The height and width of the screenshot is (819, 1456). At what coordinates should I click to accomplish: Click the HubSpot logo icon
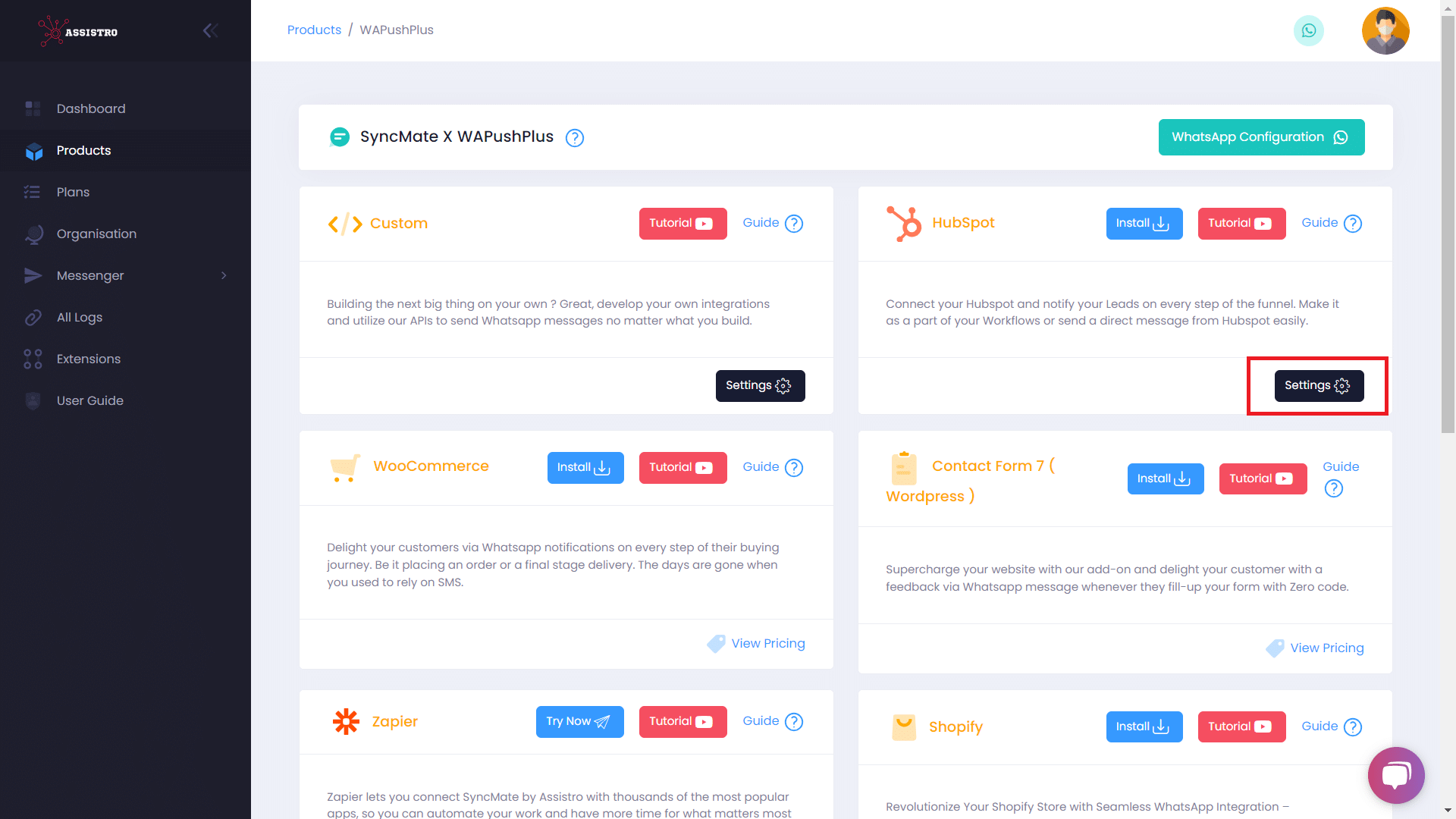pyautogui.click(x=903, y=224)
